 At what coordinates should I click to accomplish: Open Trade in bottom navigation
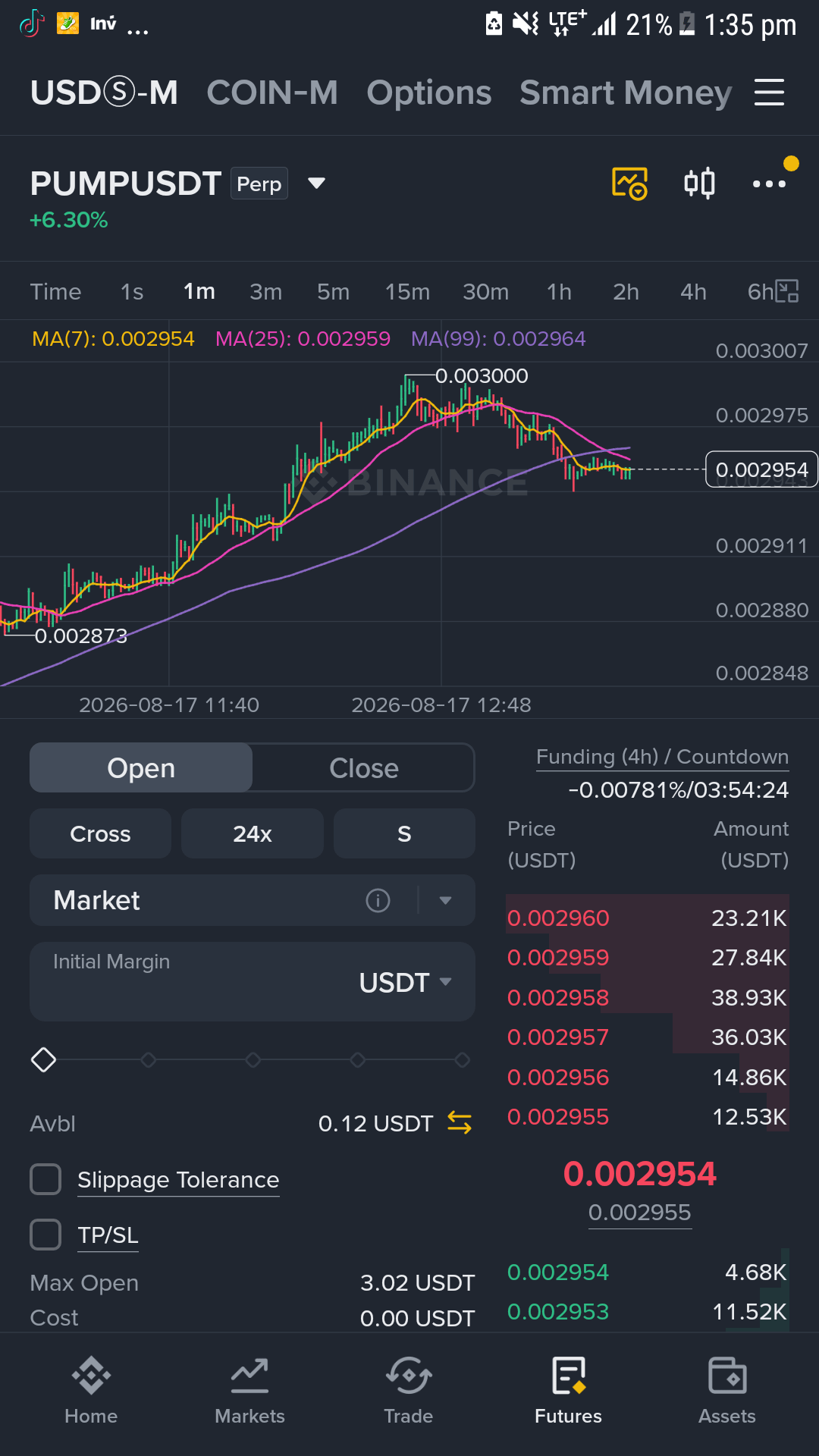click(409, 1390)
